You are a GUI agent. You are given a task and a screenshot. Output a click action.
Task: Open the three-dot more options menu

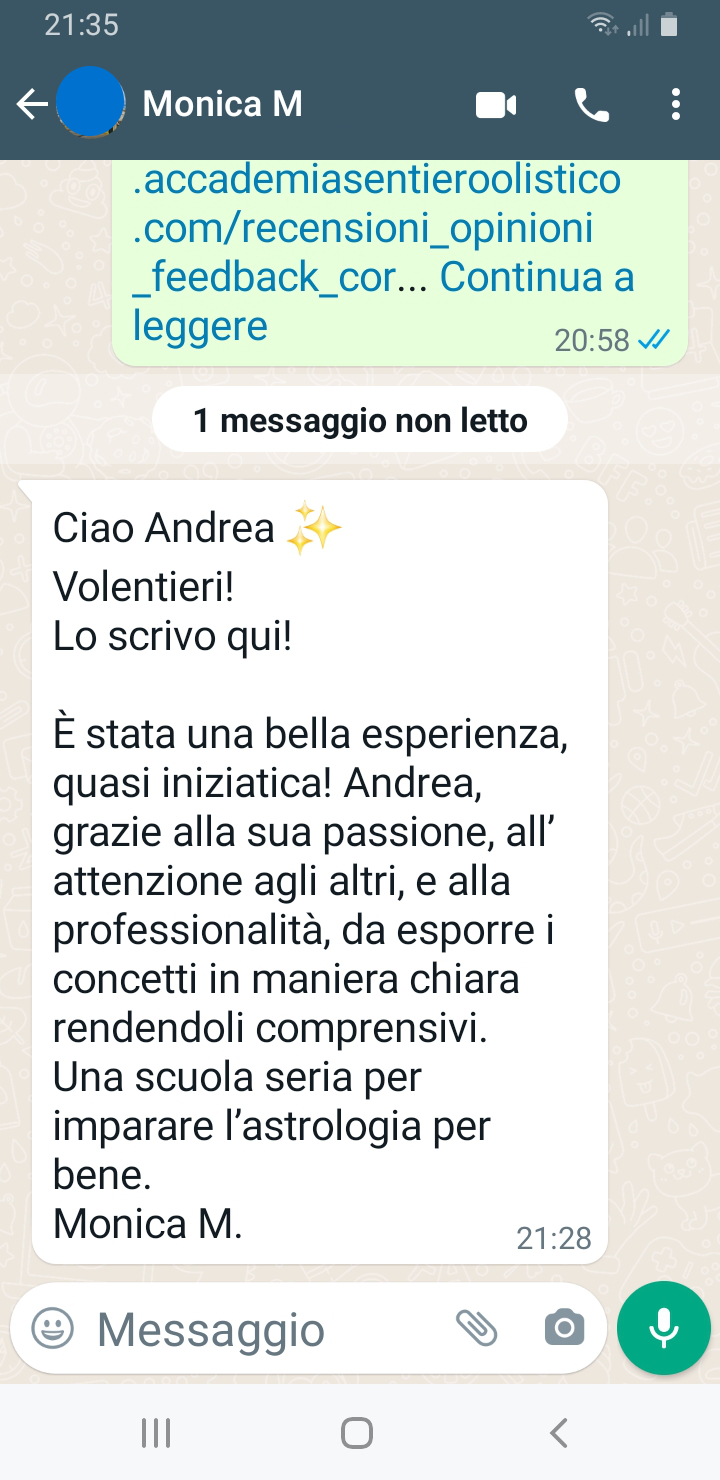pos(677,104)
